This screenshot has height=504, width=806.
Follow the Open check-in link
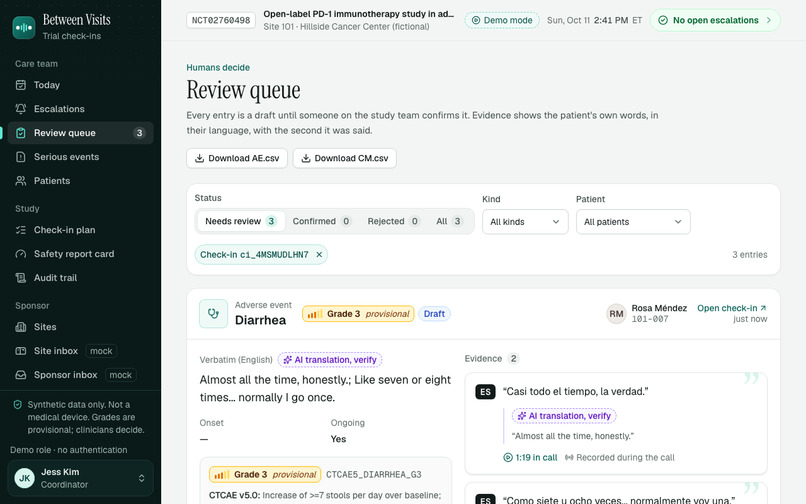click(x=731, y=308)
